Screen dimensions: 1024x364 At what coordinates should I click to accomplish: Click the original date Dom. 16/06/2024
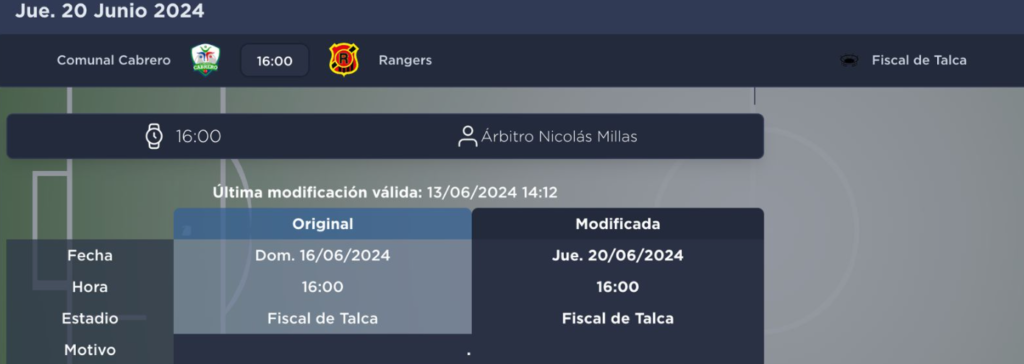click(x=323, y=256)
